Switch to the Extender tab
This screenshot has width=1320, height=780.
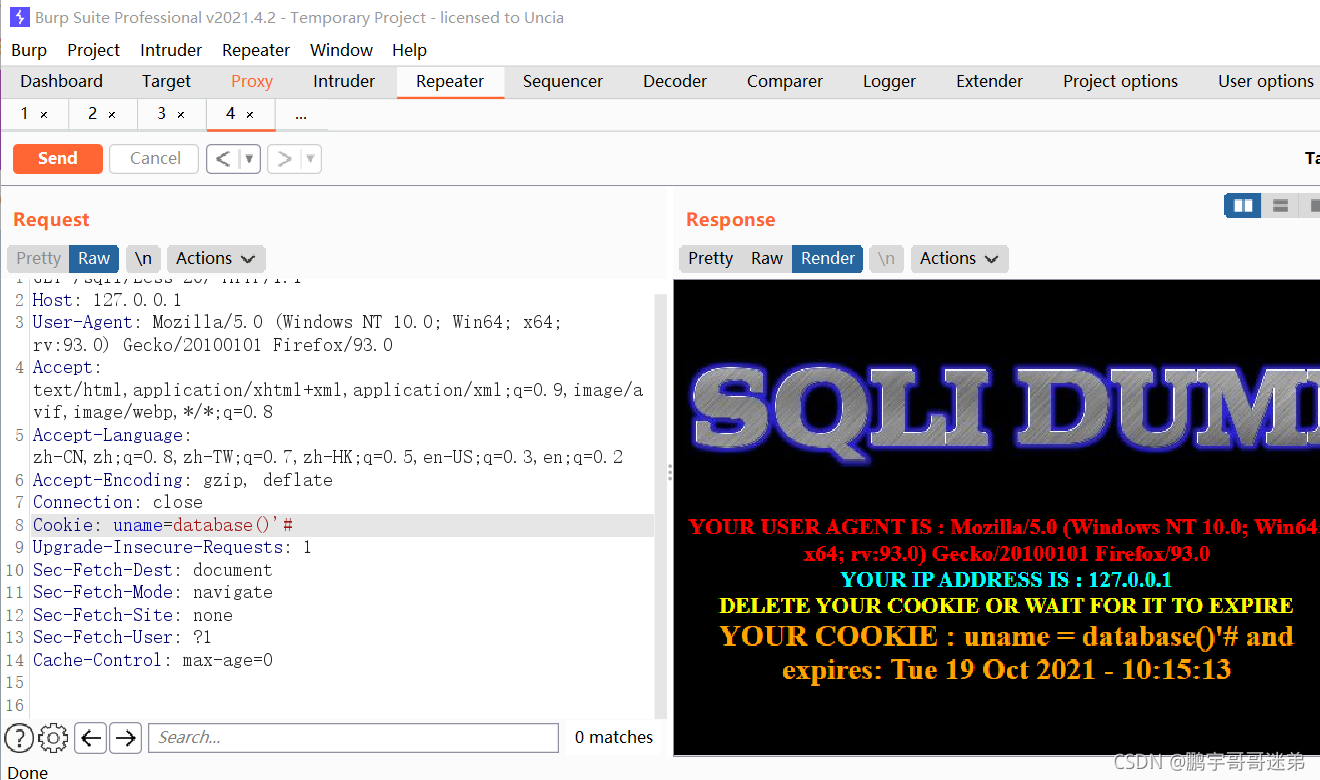pyautogui.click(x=989, y=82)
